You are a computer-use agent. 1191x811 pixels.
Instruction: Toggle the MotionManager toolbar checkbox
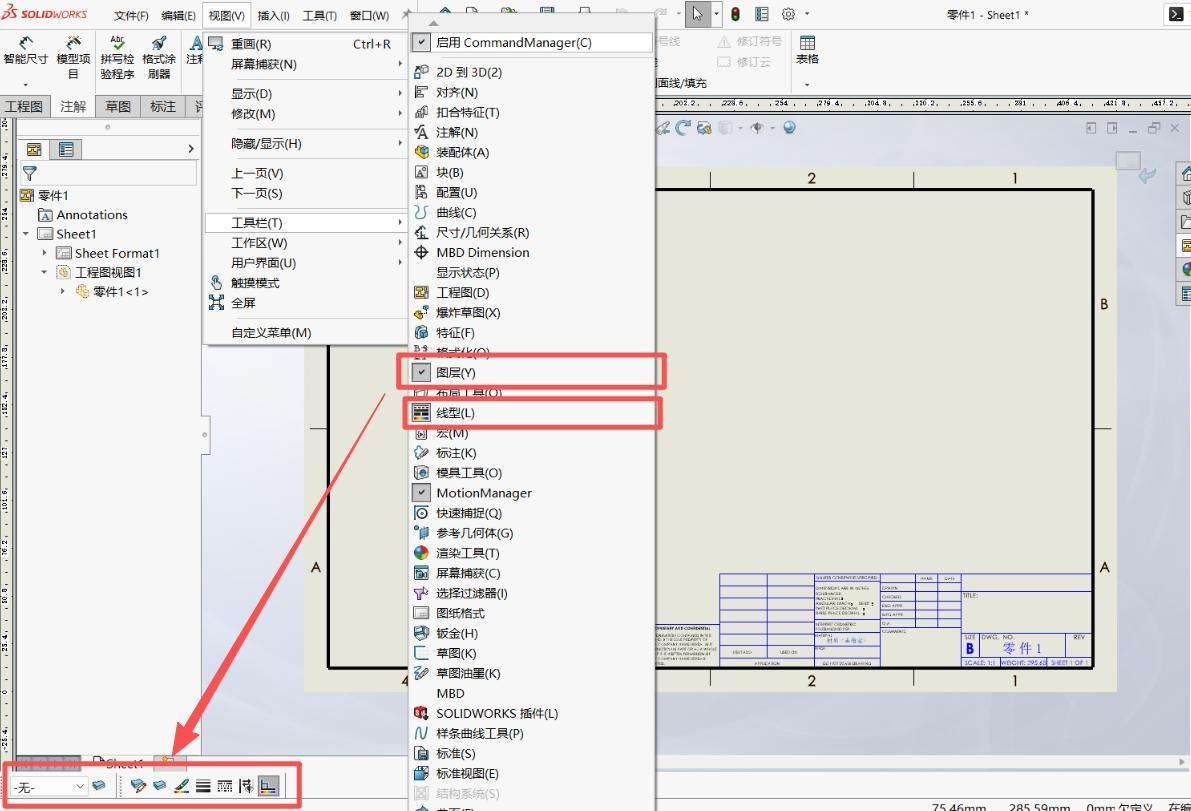point(421,493)
